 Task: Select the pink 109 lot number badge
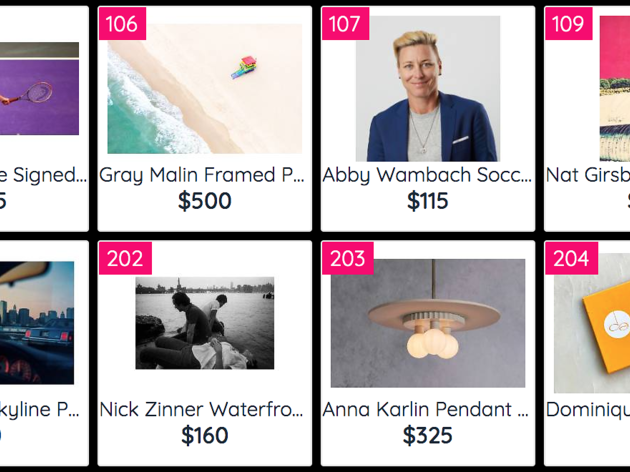pos(569,24)
